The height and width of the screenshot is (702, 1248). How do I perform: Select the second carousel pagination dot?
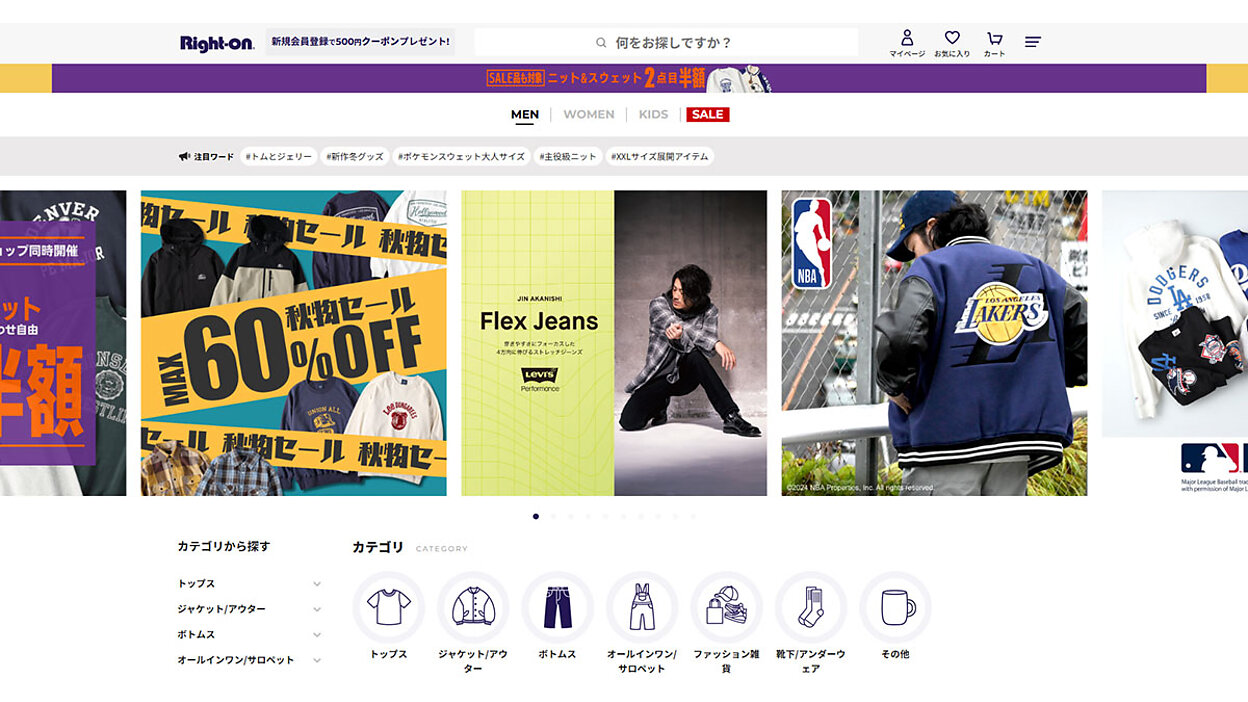553,517
